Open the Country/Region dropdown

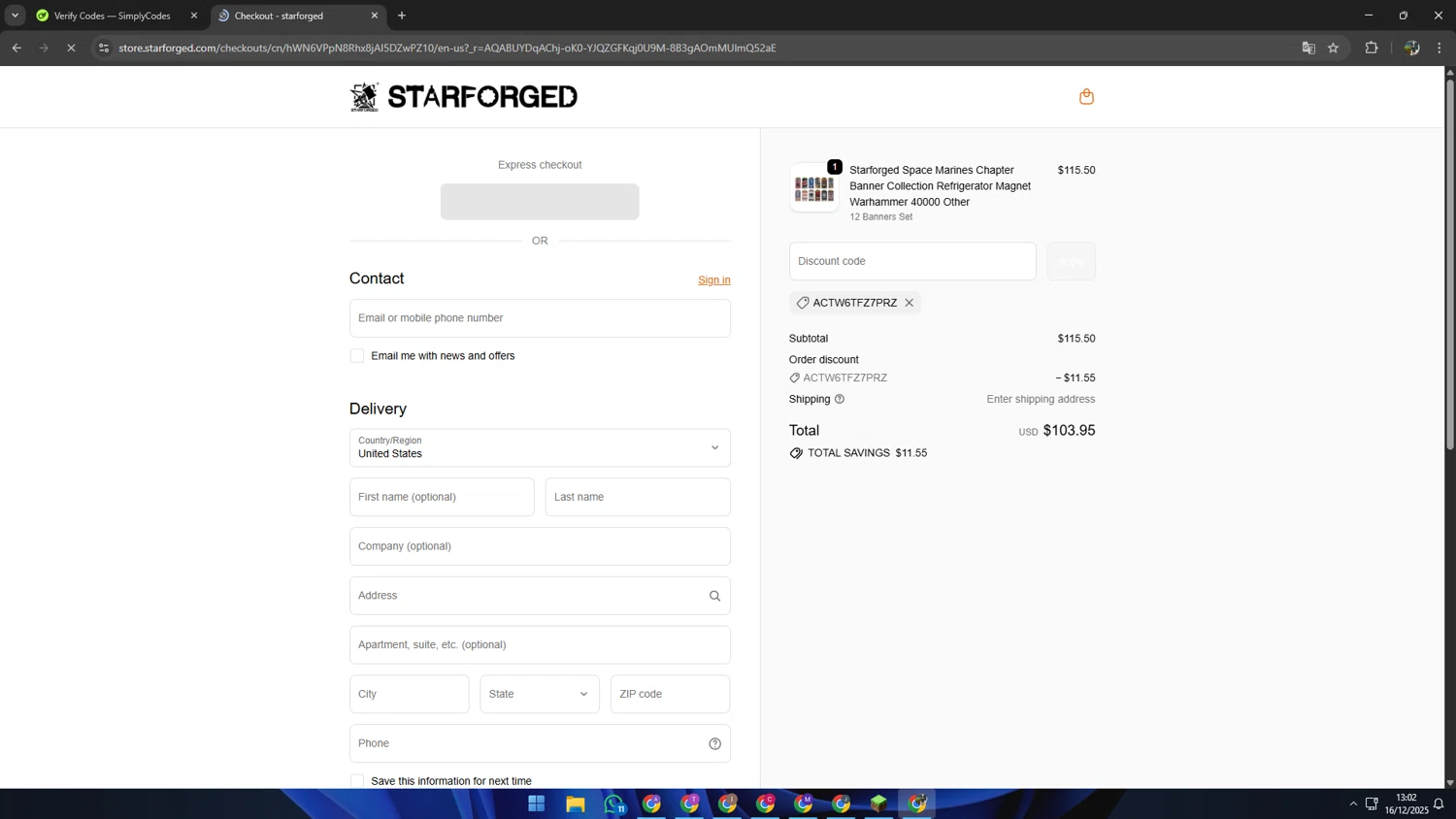point(540,447)
